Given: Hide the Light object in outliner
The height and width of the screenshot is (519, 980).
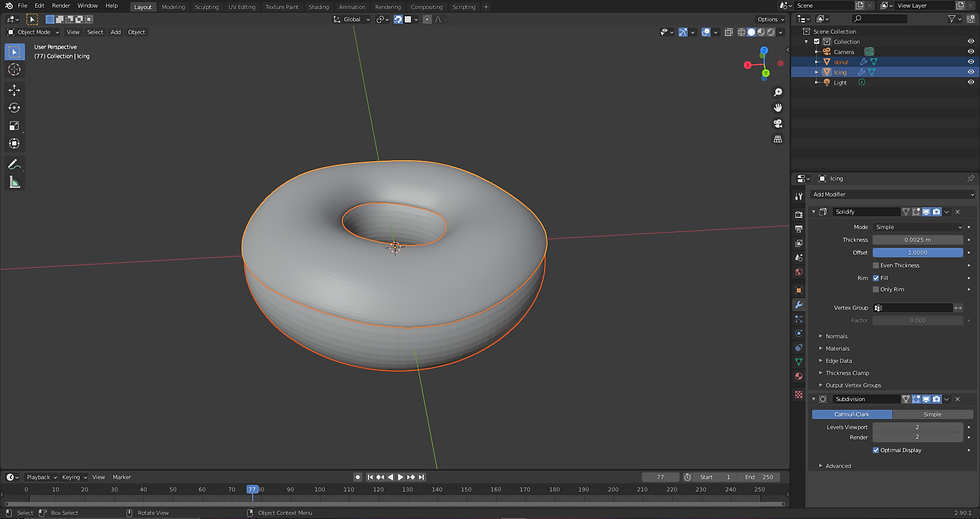Looking at the screenshot, I should click(x=971, y=83).
